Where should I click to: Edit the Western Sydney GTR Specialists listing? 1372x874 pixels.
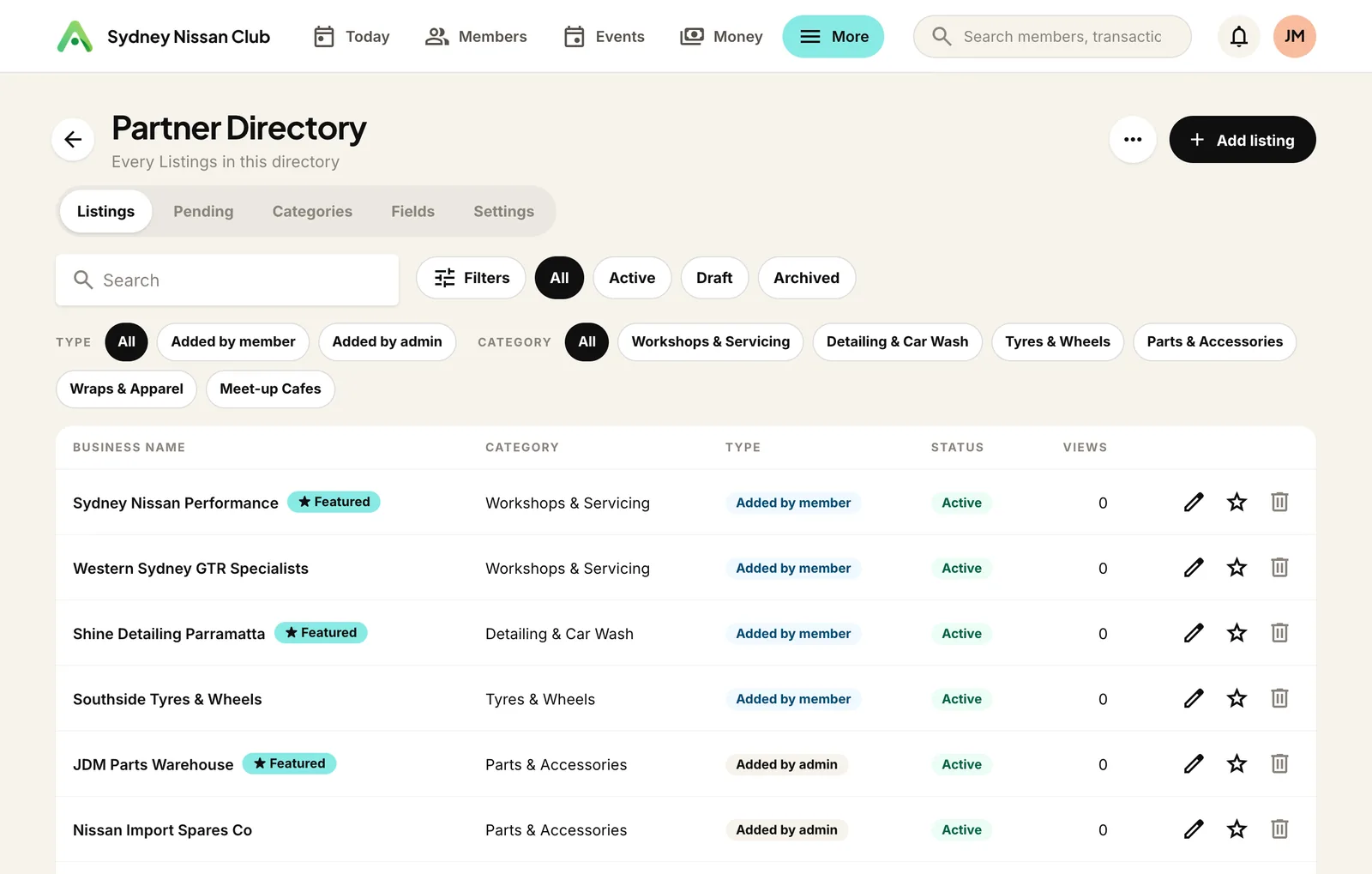pyautogui.click(x=1194, y=567)
